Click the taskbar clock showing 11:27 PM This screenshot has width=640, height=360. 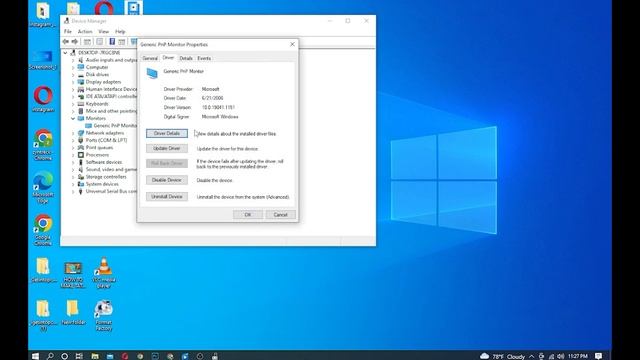(x=578, y=356)
